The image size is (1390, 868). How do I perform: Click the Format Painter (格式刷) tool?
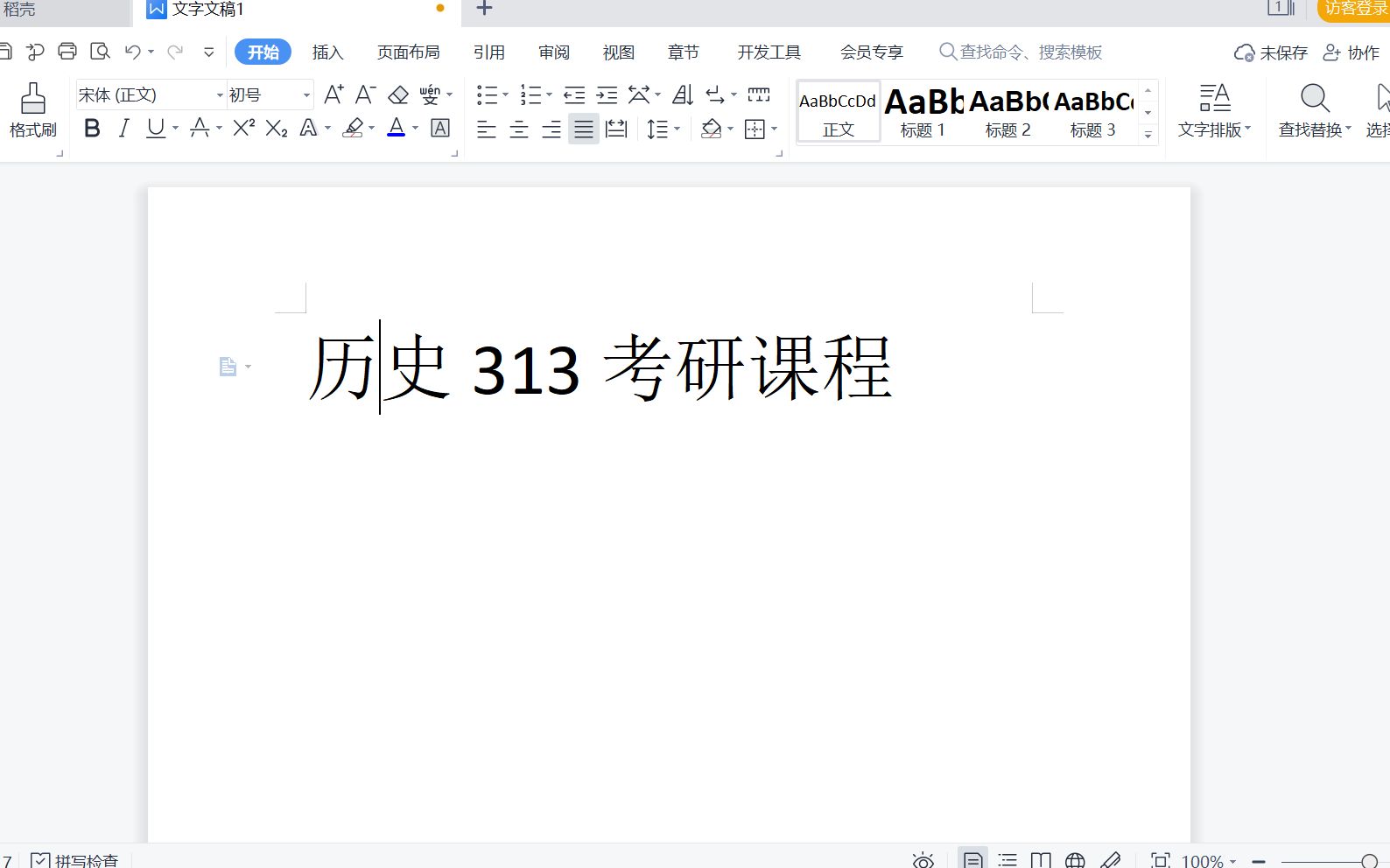point(32,110)
